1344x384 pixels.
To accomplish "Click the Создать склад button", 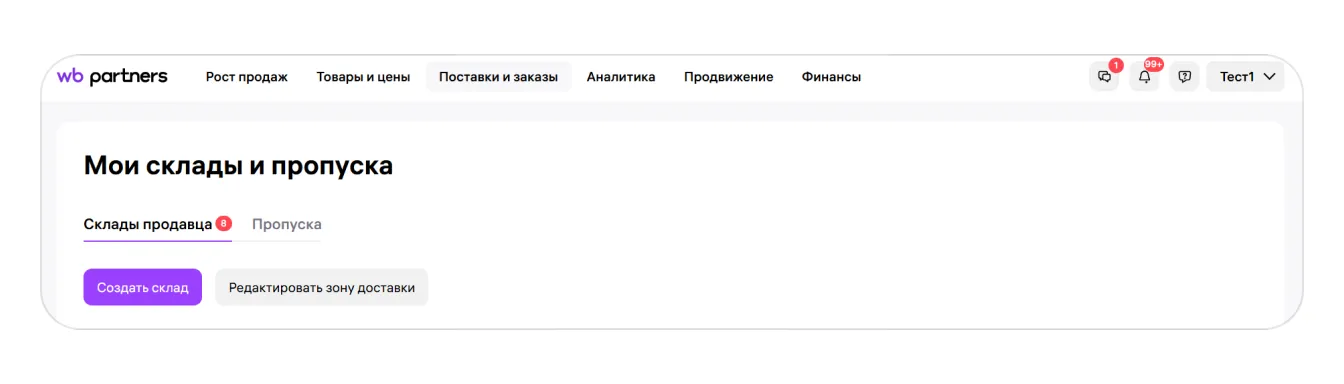I will (x=142, y=287).
